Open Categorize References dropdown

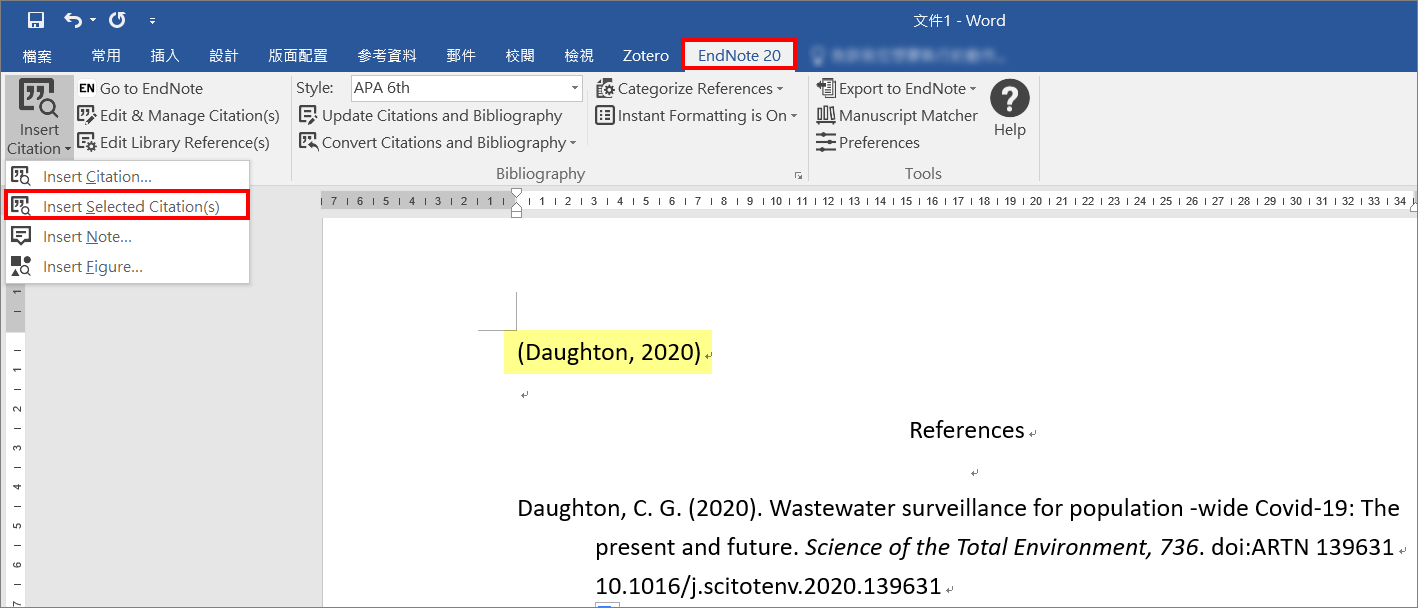click(x=690, y=89)
